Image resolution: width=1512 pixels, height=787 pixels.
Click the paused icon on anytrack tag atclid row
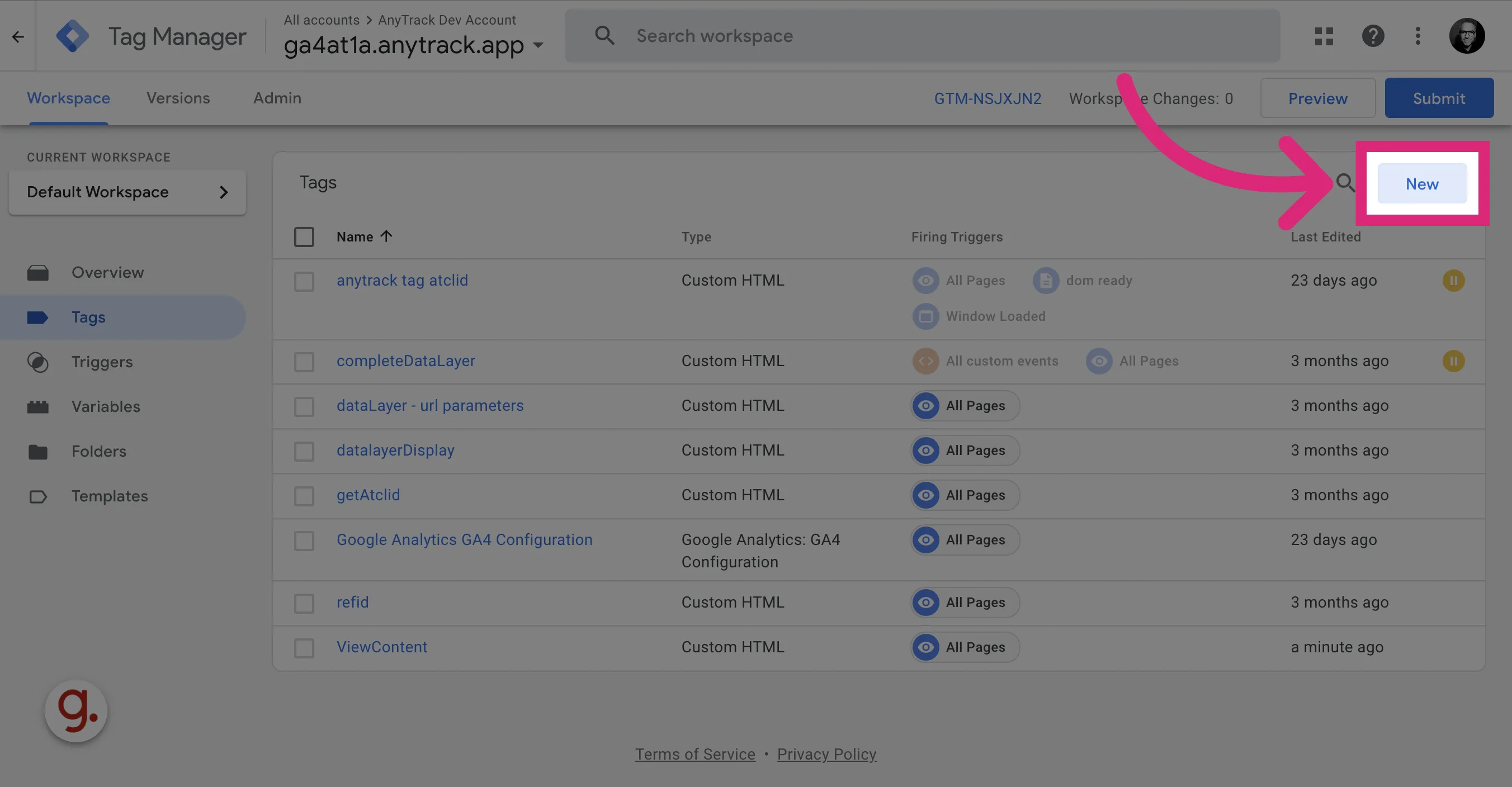tap(1453, 281)
